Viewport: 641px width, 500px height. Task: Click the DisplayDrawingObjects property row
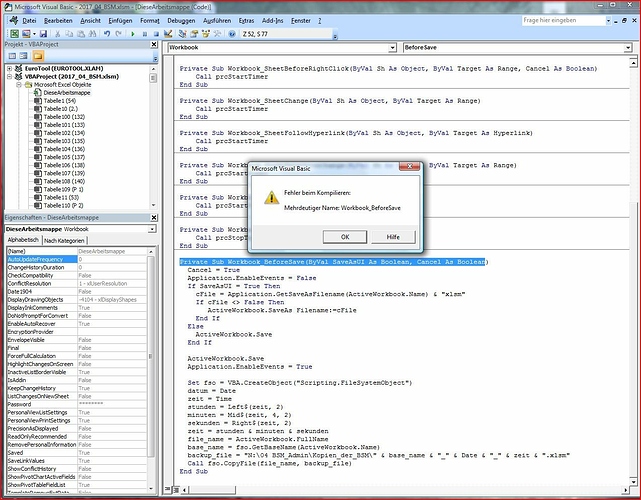pos(77,299)
